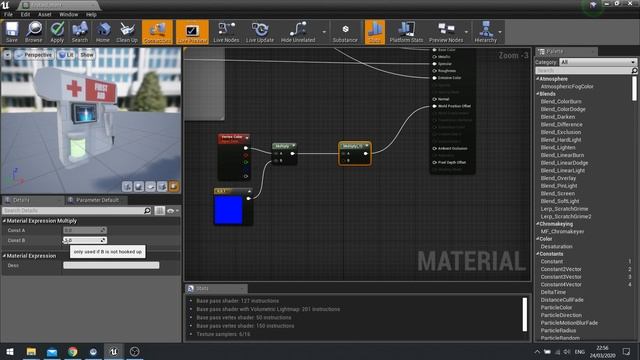Select the middle Multiply node

284,154
